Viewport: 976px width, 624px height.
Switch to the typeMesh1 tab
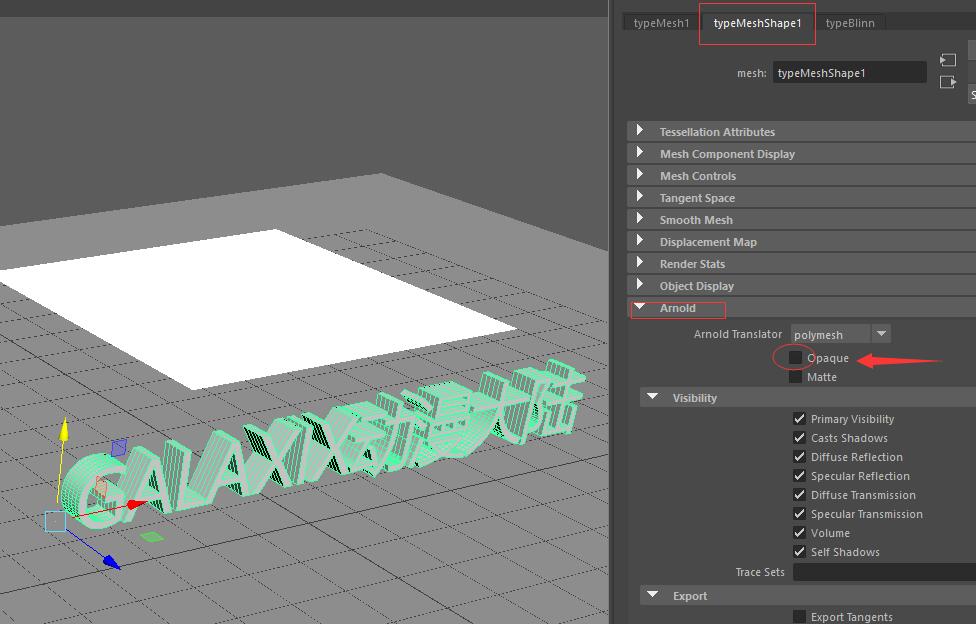tap(661, 23)
